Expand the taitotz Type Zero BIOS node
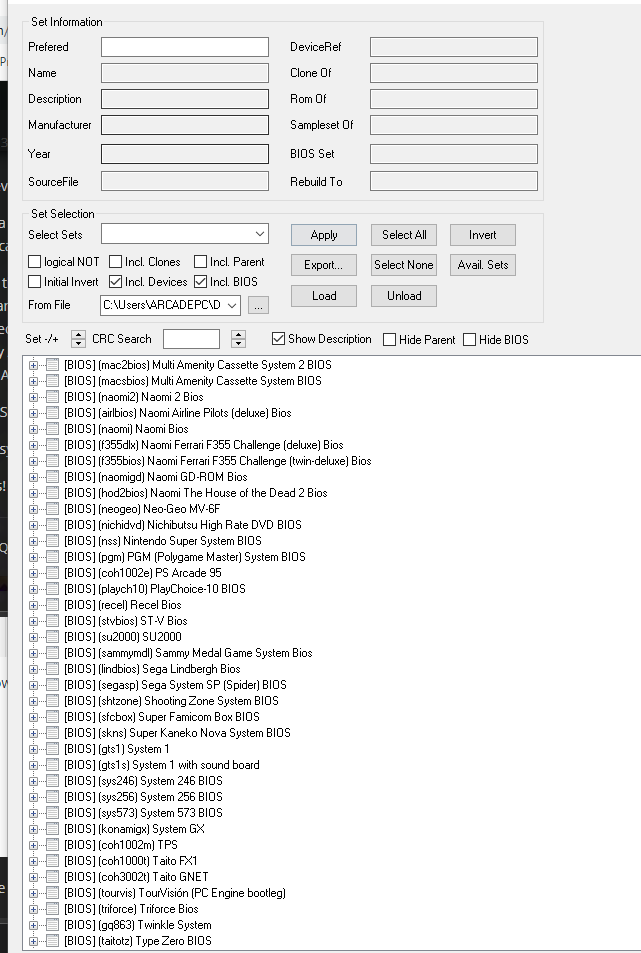The height and width of the screenshot is (953, 641). pyautogui.click(x=33, y=941)
